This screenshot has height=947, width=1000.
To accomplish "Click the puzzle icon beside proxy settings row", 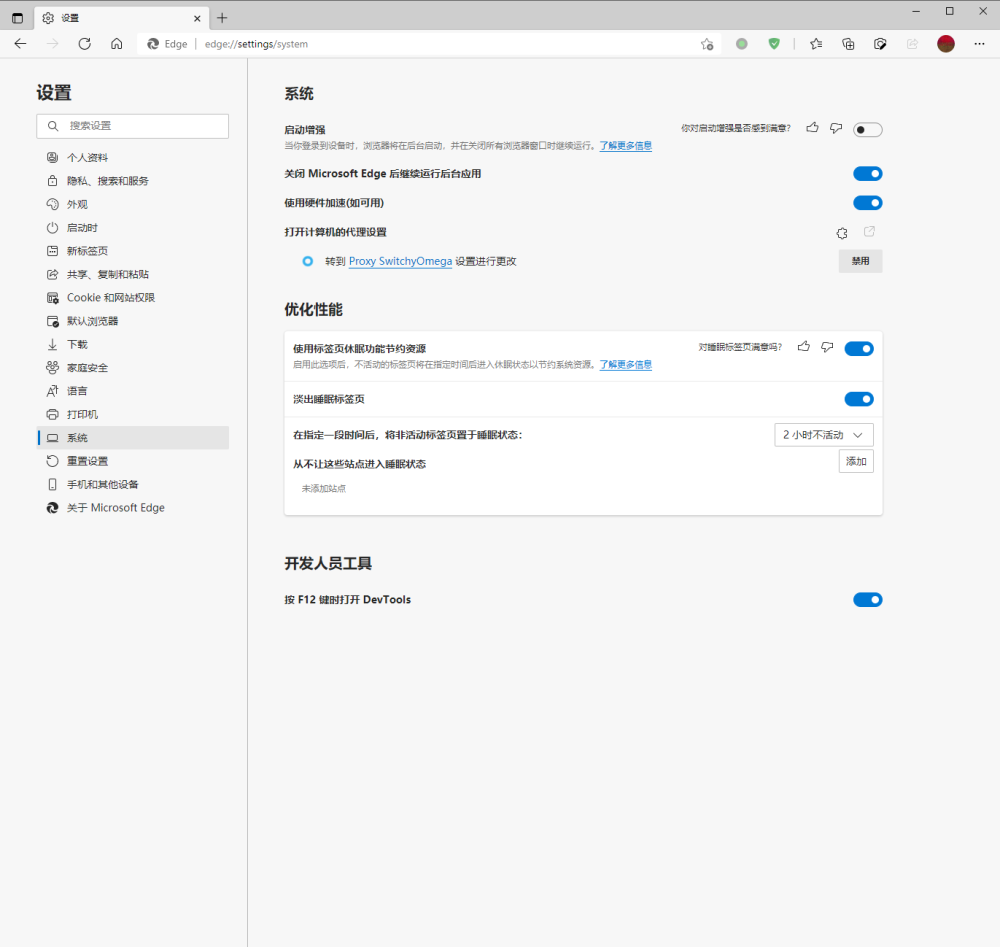I will tap(841, 232).
